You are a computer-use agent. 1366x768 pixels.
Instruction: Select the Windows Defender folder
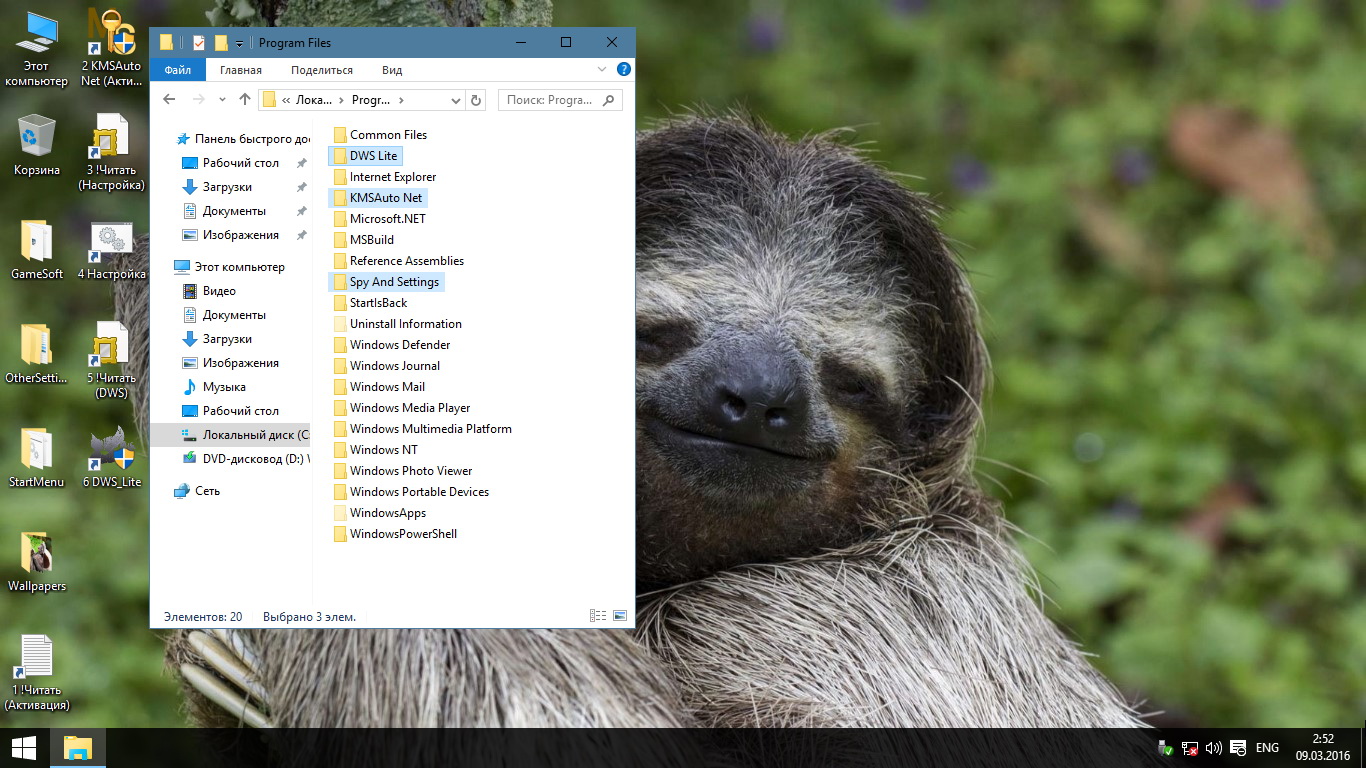tap(399, 345)
